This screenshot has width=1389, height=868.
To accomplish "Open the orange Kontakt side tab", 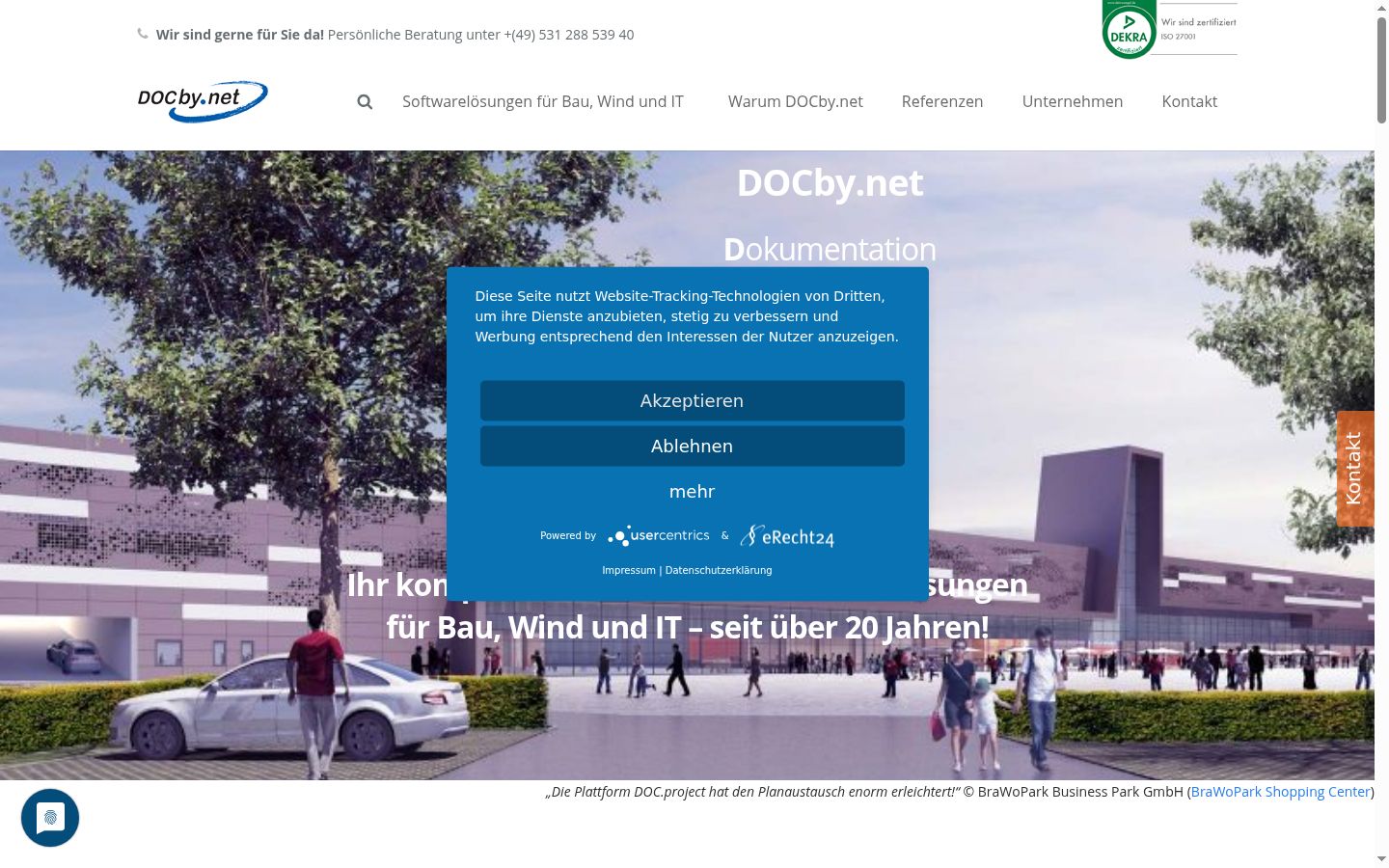I will click(1355, 469).
